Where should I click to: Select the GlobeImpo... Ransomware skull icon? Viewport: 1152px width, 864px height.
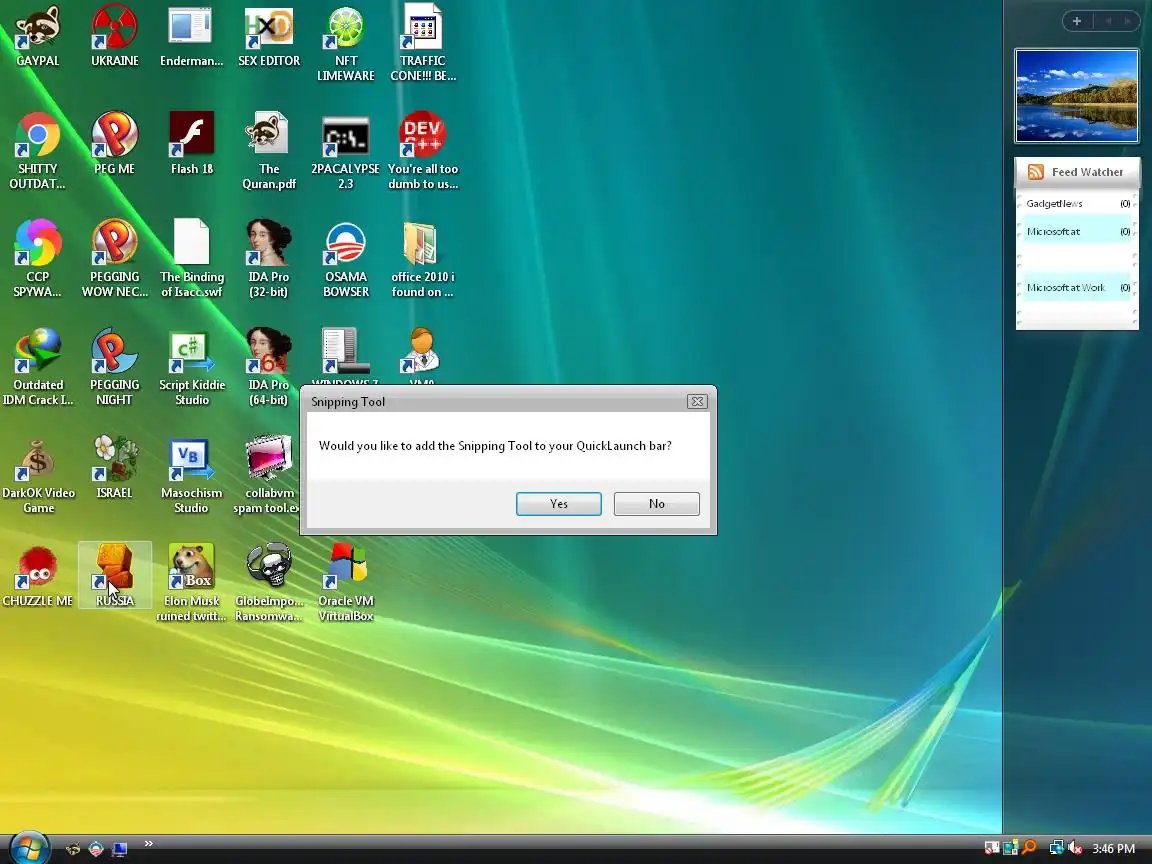[269, 583]
